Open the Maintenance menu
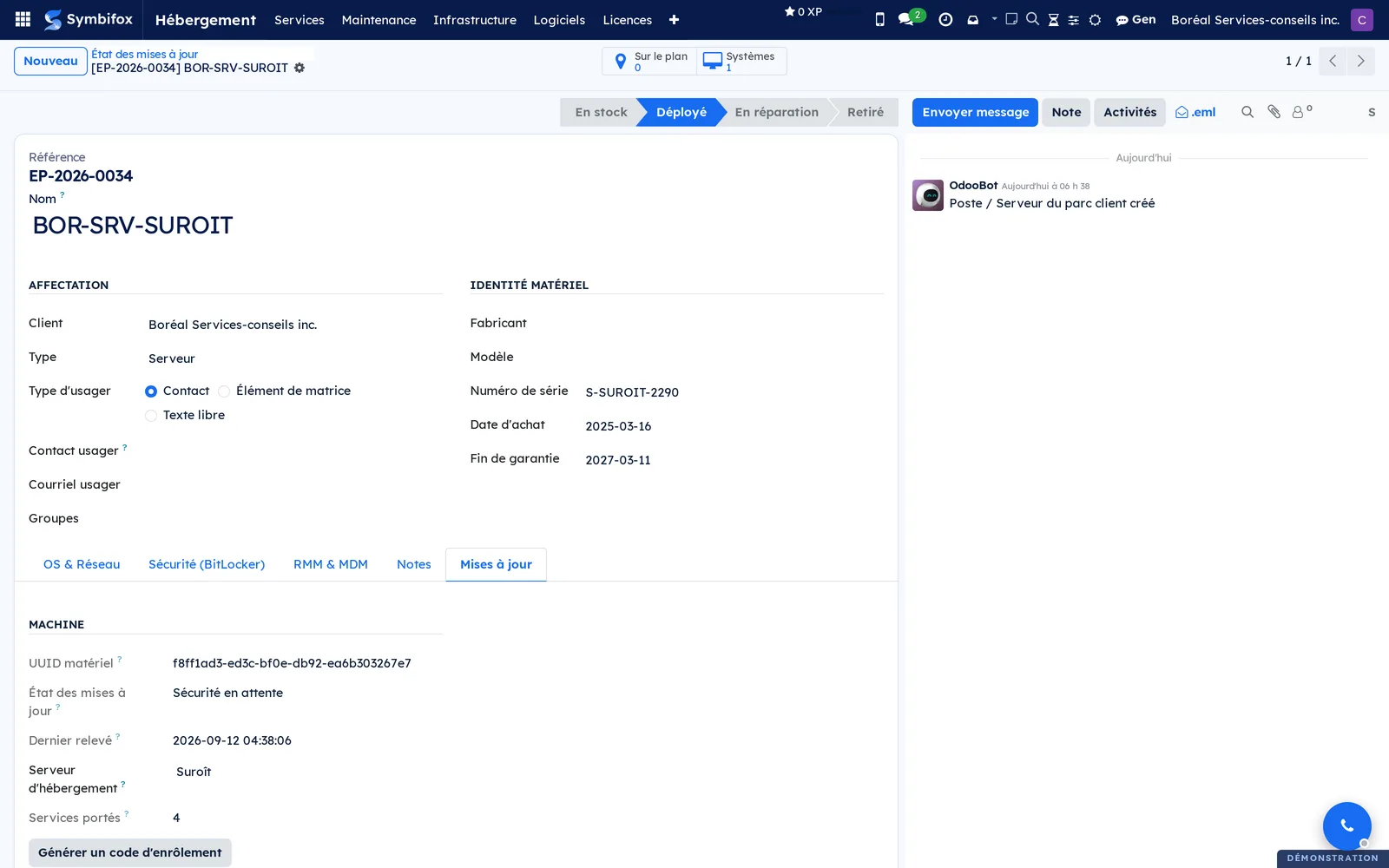The height and width of the screenshot is (868, 1389). tap(379, 20)
